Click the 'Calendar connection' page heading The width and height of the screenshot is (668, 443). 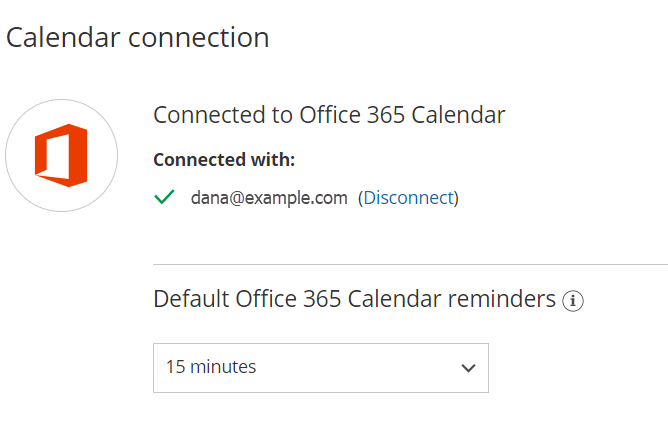tap(137, 38)
